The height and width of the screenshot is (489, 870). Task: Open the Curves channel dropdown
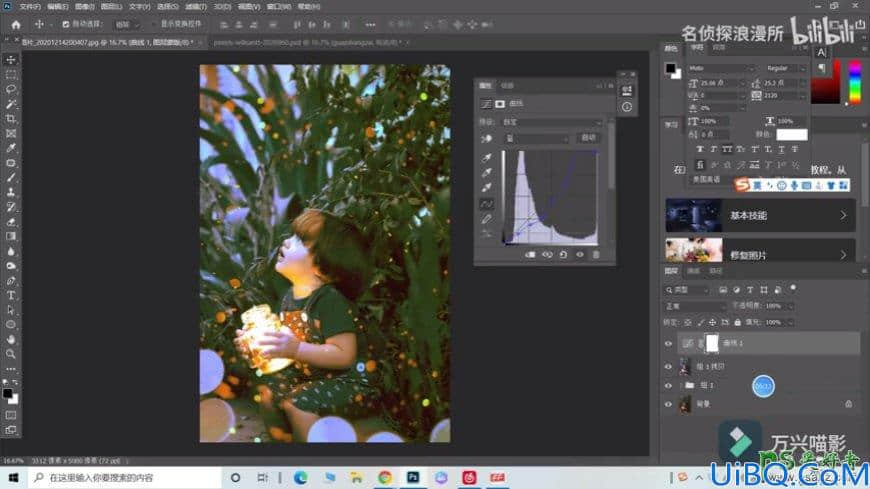(537, 138)
